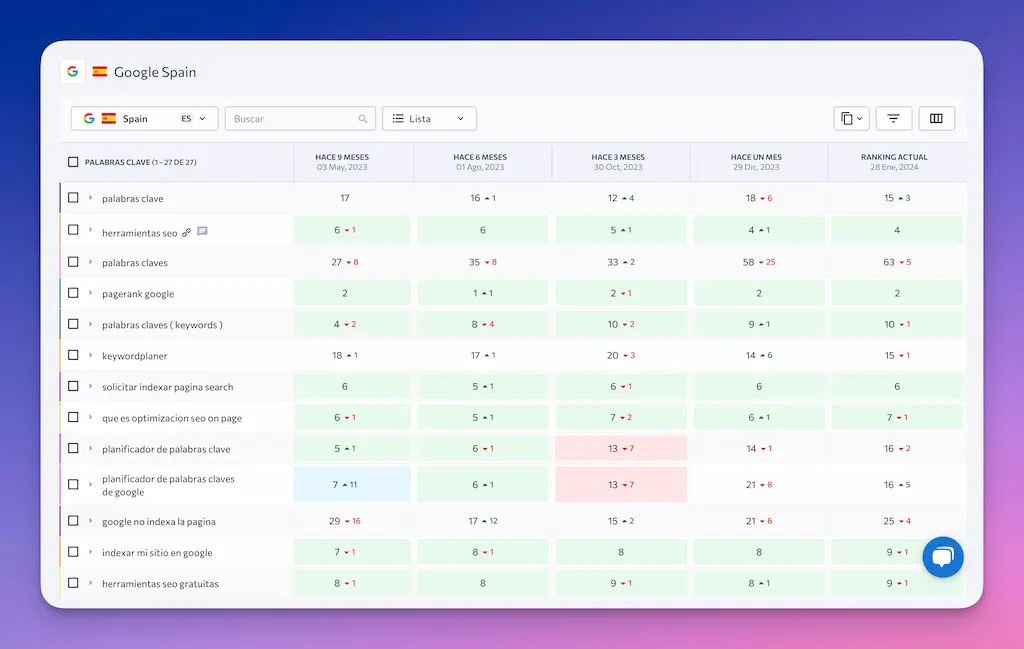
Task: Click the filter icon button
Action: (x=893, y=118)
